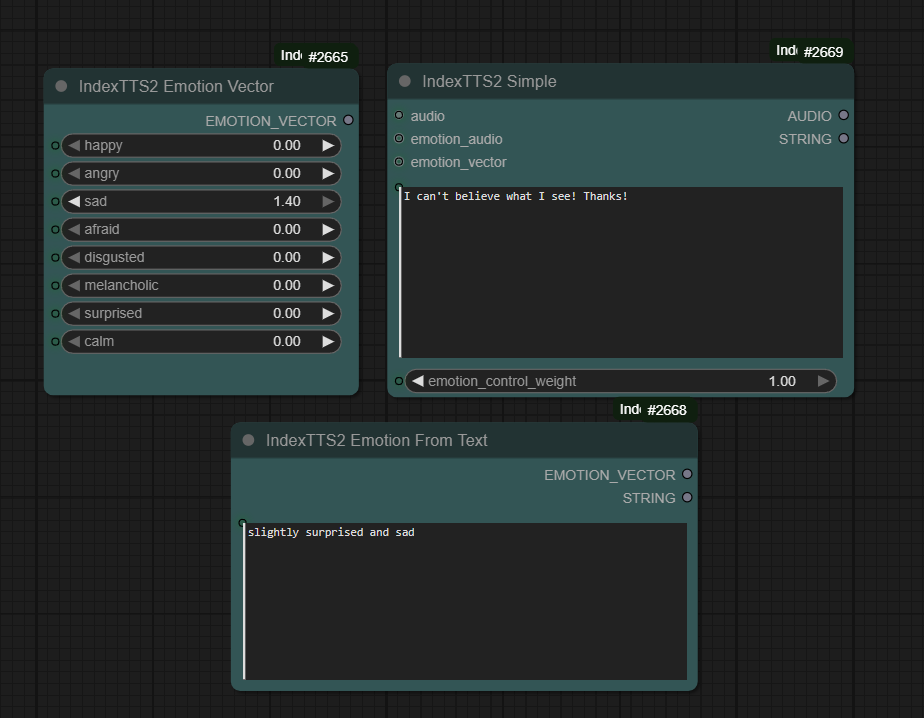The image size is (924, 718).
Task: Click the STRING output on Emotion From Text node
Action: tap(687, 498)
